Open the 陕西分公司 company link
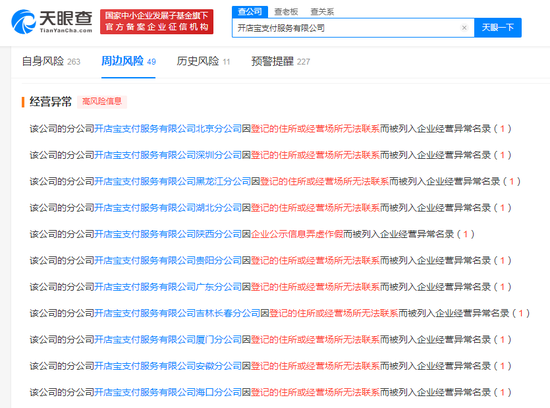The height and width of the screenshot is (408, 550). pos(168,234)
